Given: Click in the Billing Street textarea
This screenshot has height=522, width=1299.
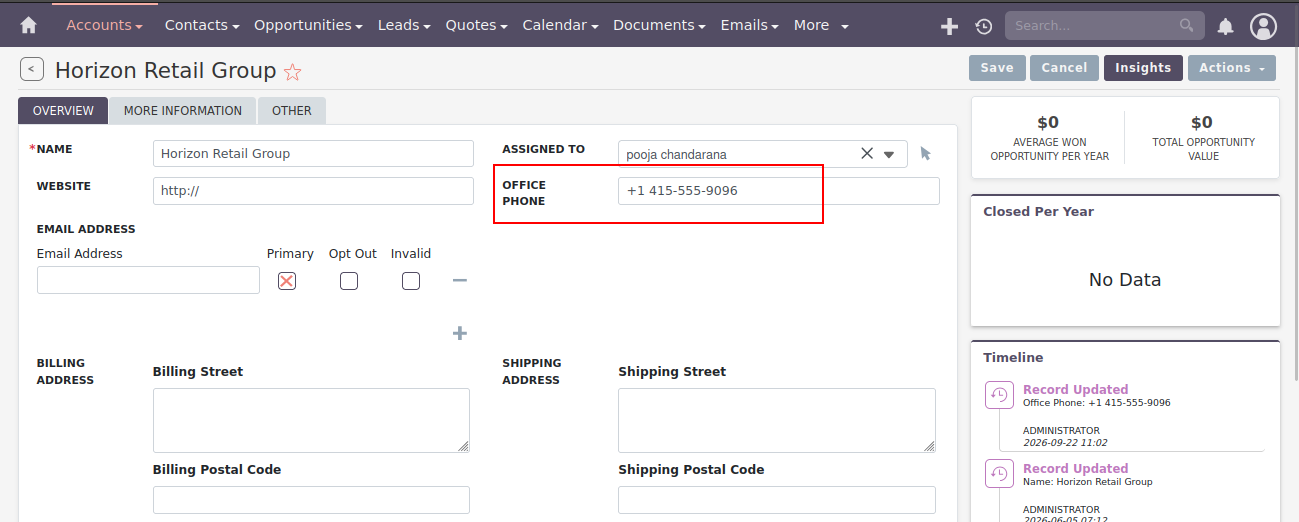Looking at the screenshot, I should [311, 420].
